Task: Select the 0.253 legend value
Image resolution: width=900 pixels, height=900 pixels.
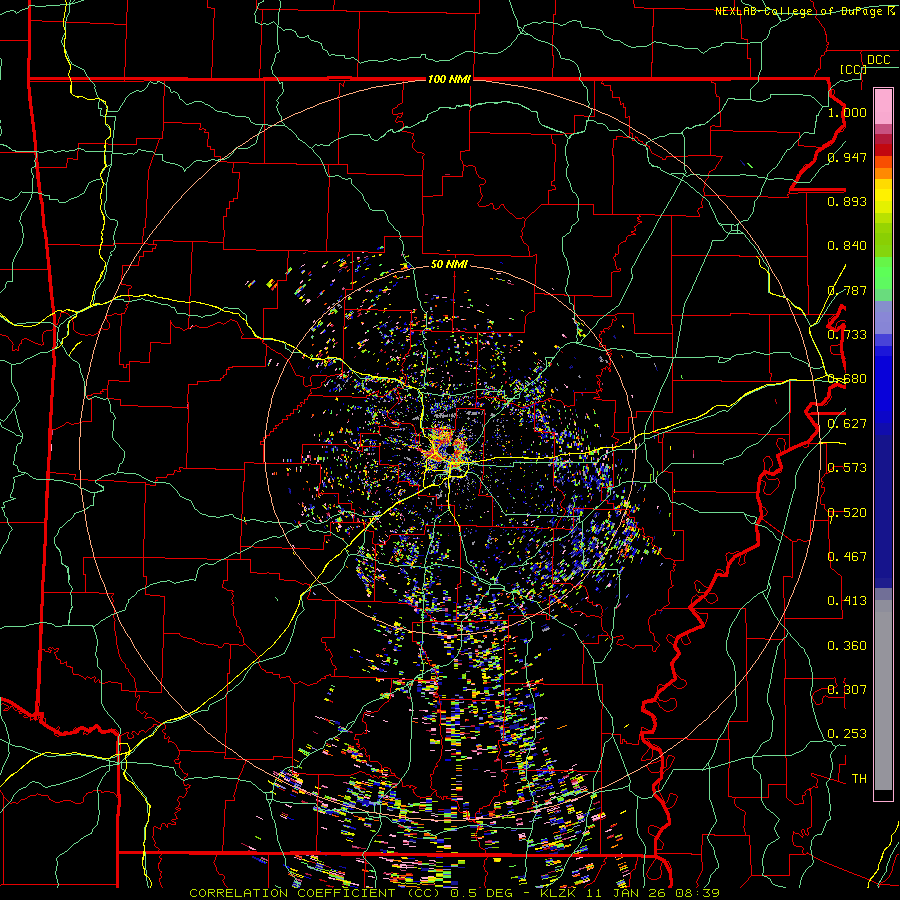Action: coord(847,734)
